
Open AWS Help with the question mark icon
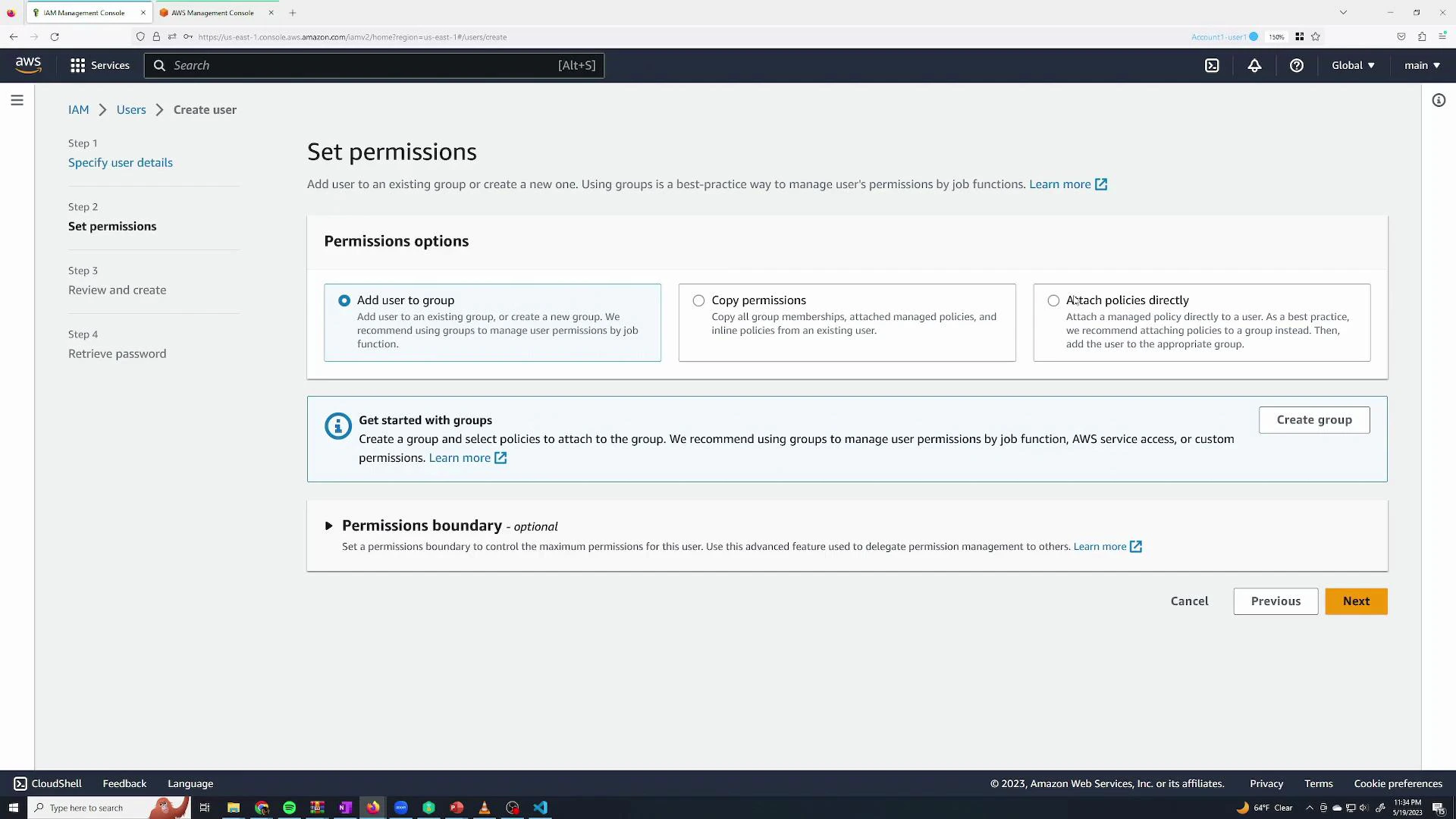1296,65
